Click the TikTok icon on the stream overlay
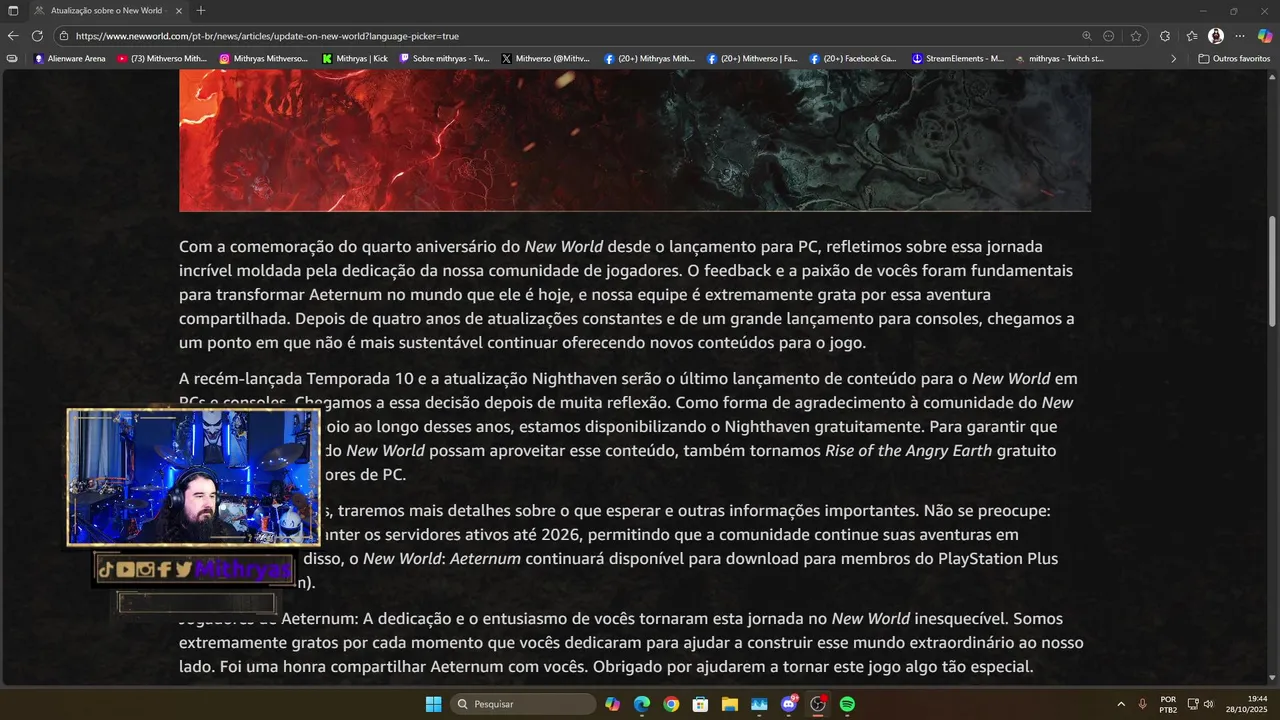Viewport: 1280px width, 720px height. (x=106, y=570)
